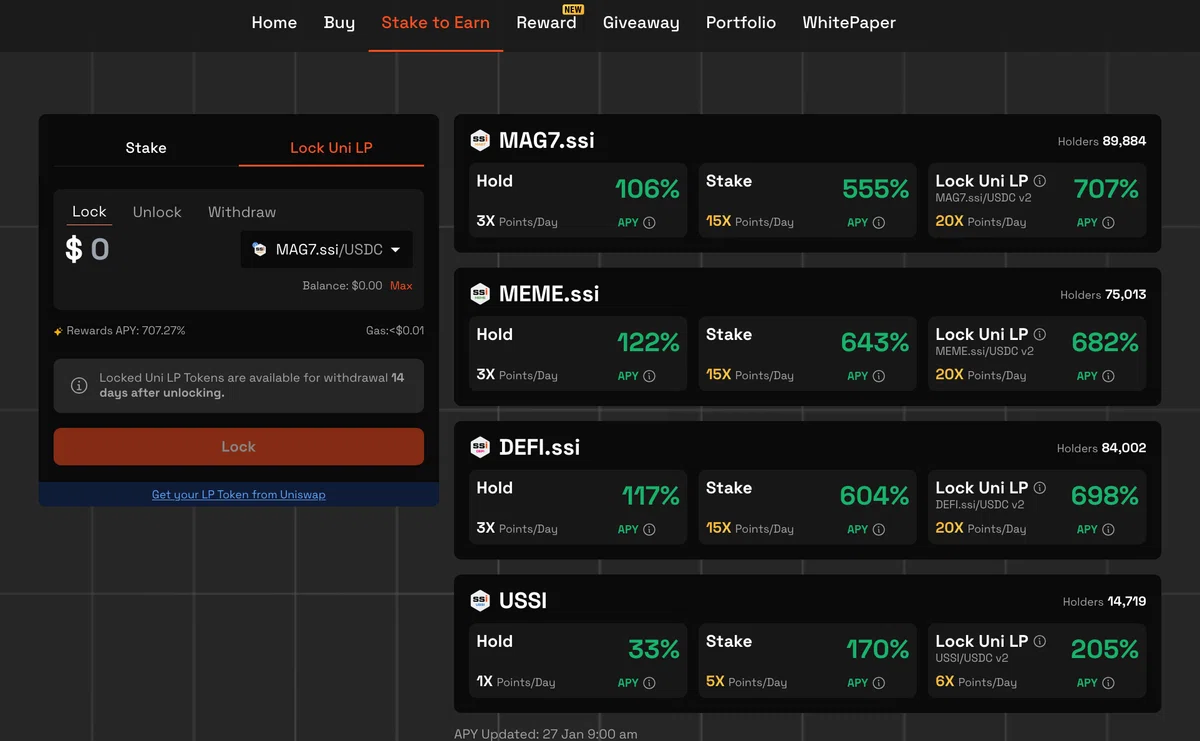Click the MEME.ssi token logo icon
The width and height of the screenshot is (1200, 741).
[x=480, y=293]
